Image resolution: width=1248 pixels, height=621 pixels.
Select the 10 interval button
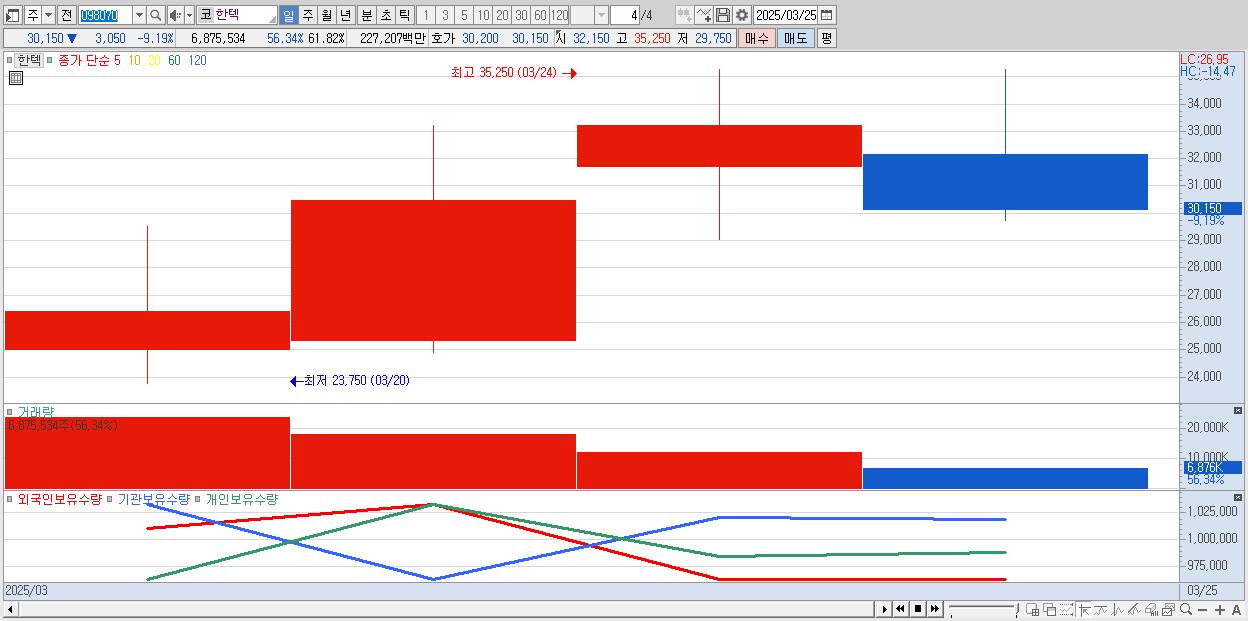coord(483,15)
